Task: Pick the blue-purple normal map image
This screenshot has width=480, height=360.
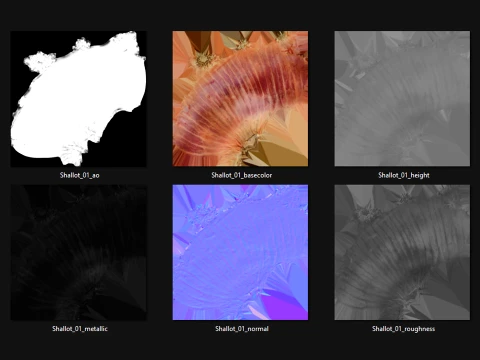Action: click(x=240, y=253)
